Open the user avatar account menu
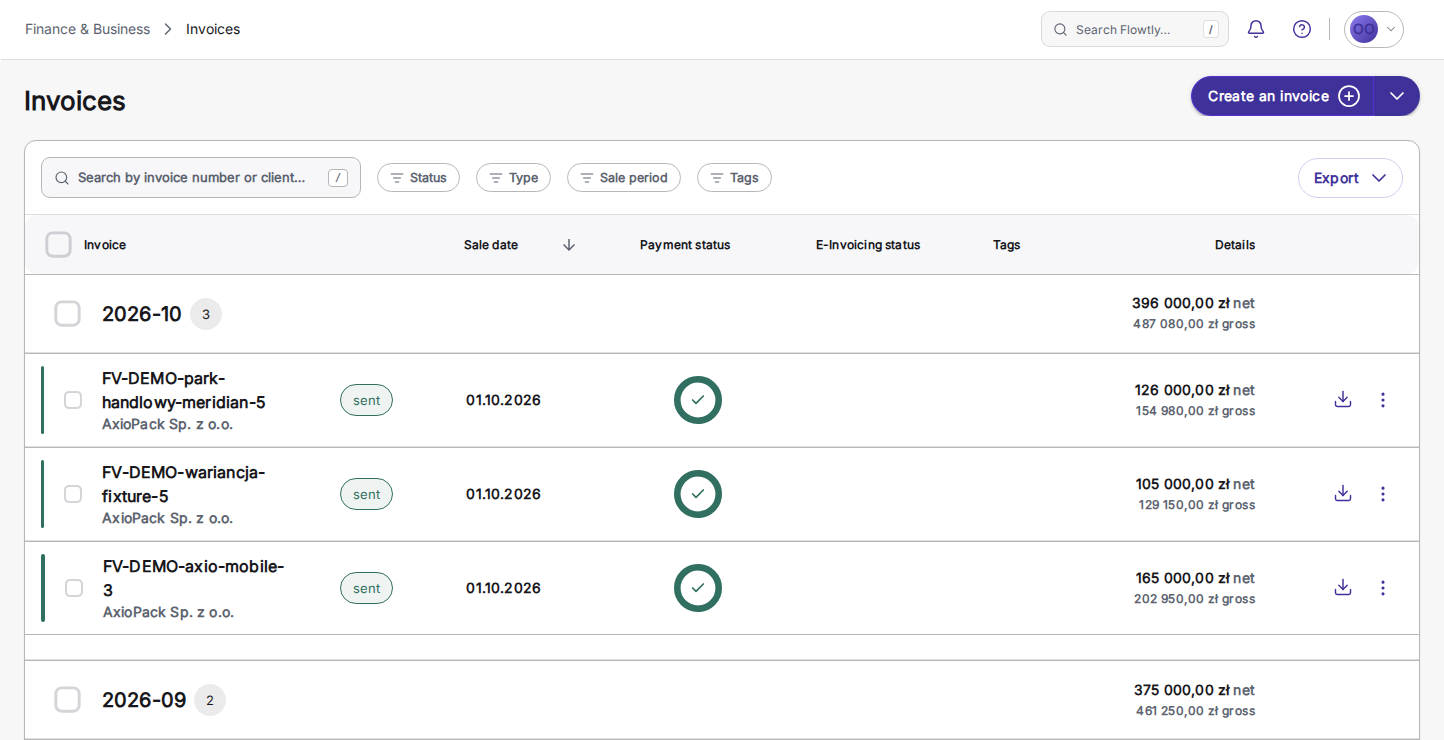Screen dimensions: 1444x740 (x=1374, y=29)
